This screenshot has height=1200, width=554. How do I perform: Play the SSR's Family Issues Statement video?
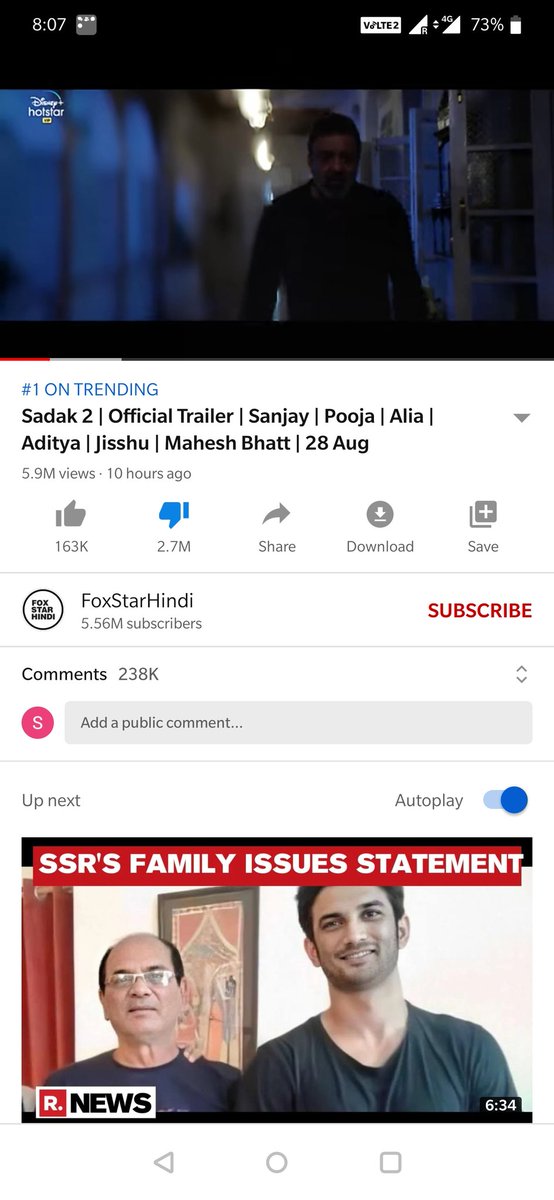click(x=277, y=980)
